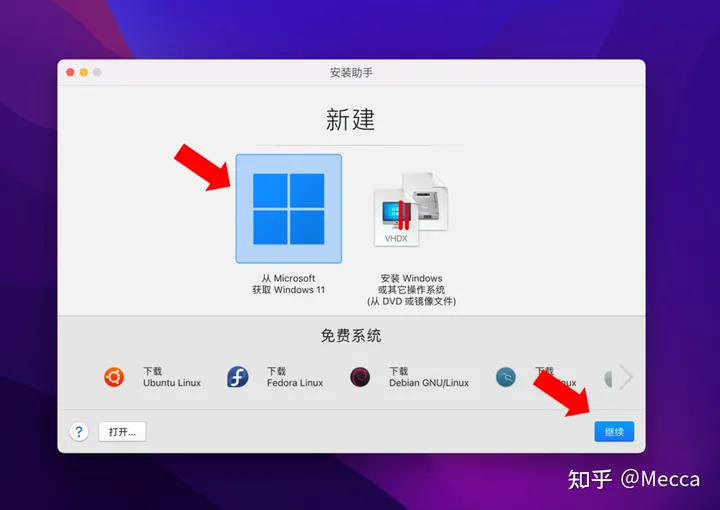Click the 打开... button
720x510 pixels.
coord(122,432)
